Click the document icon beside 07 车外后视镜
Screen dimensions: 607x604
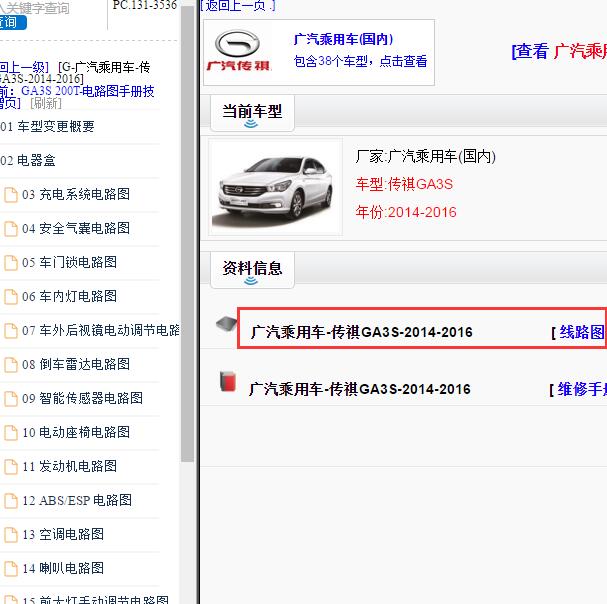10,331
